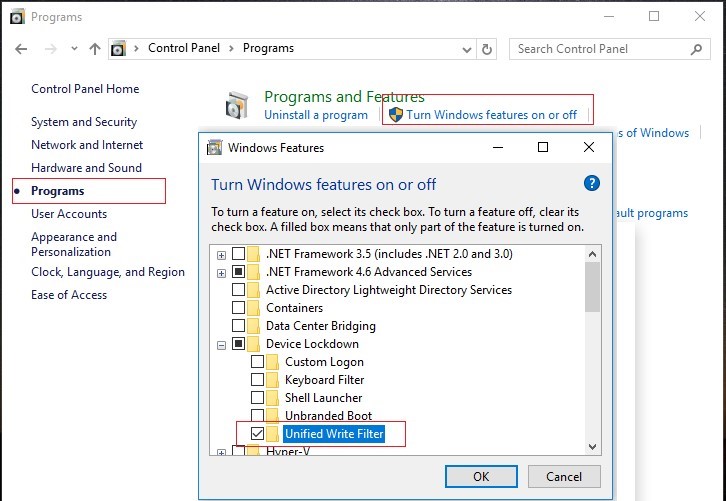Click the Uninstall a program link
Viewport: 726px width, 501px height.
[316, 115]
